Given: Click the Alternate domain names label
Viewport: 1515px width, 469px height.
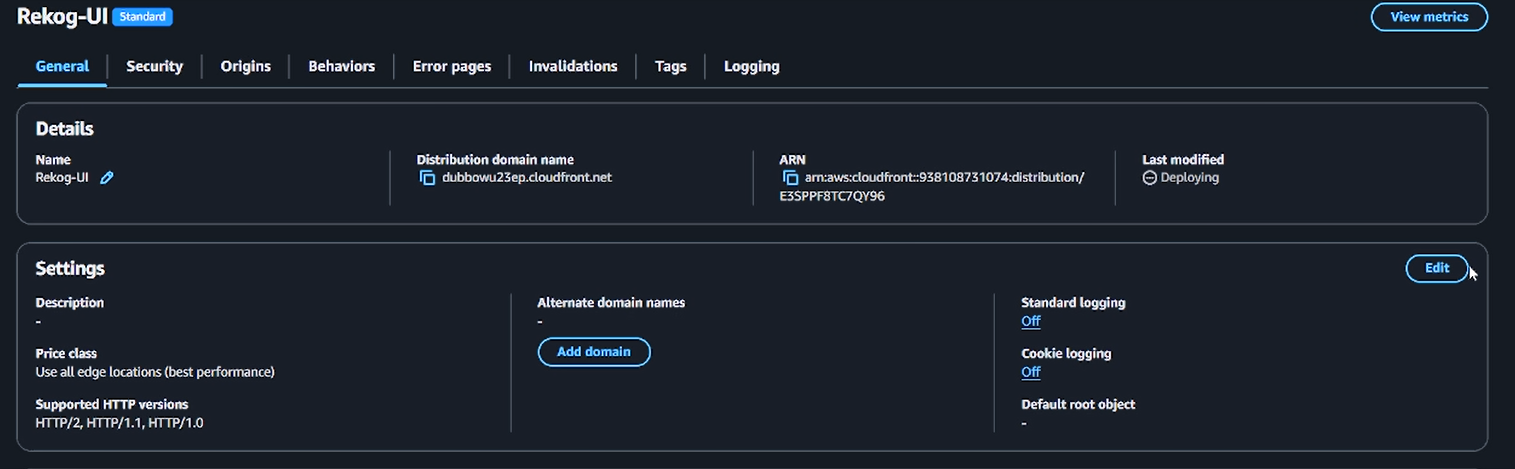Looking at the screenshot, I should tap(611, 302).
